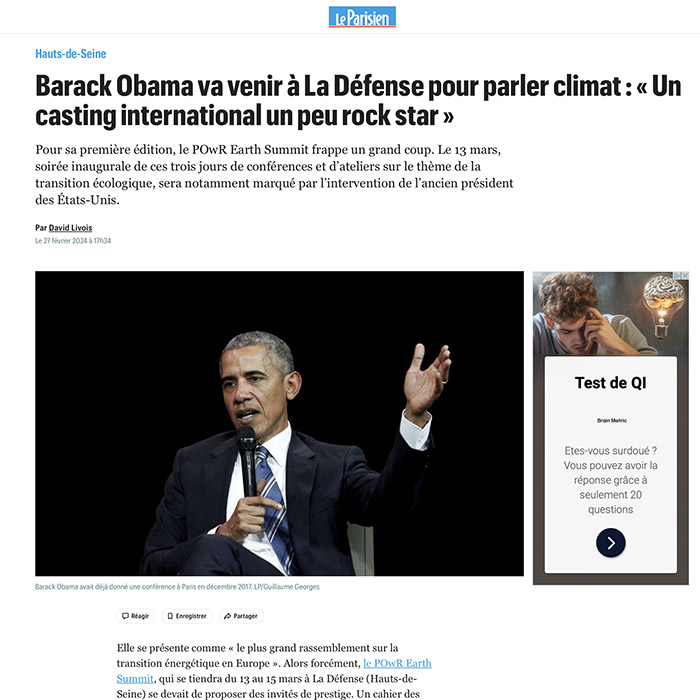Click the ad image of thinking man
The image size is (700, 700).
click(611, 313)
